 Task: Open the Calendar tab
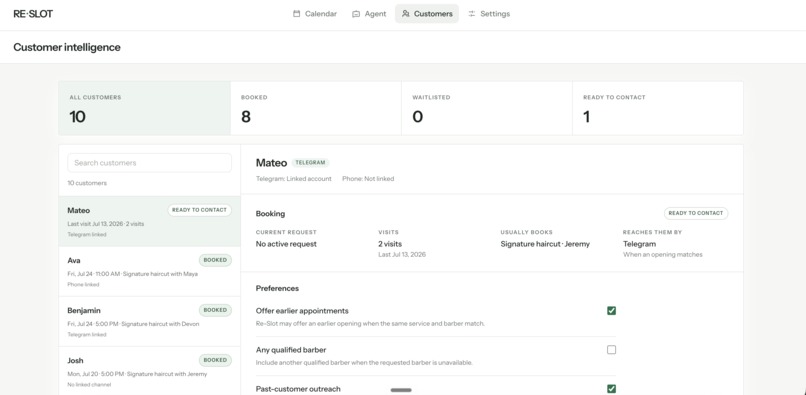point(315,14)
